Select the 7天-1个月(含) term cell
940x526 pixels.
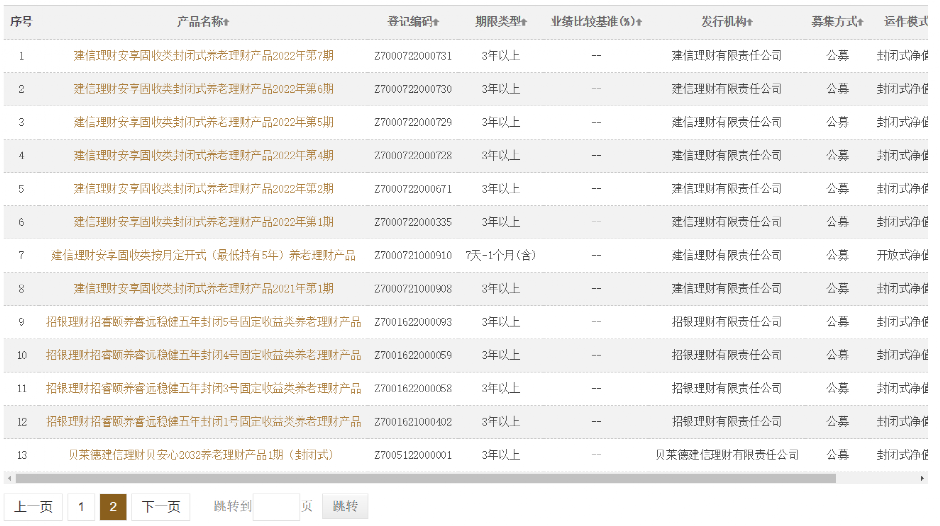click(x=501, y=256)
